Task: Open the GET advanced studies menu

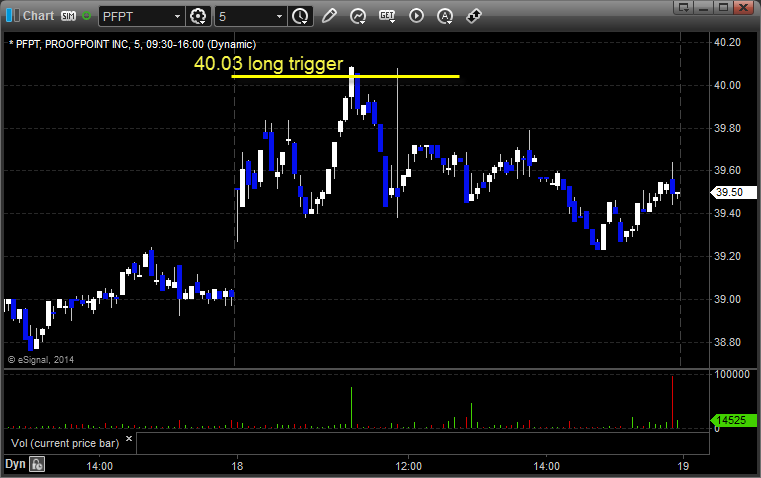Action: click(387, 16)
